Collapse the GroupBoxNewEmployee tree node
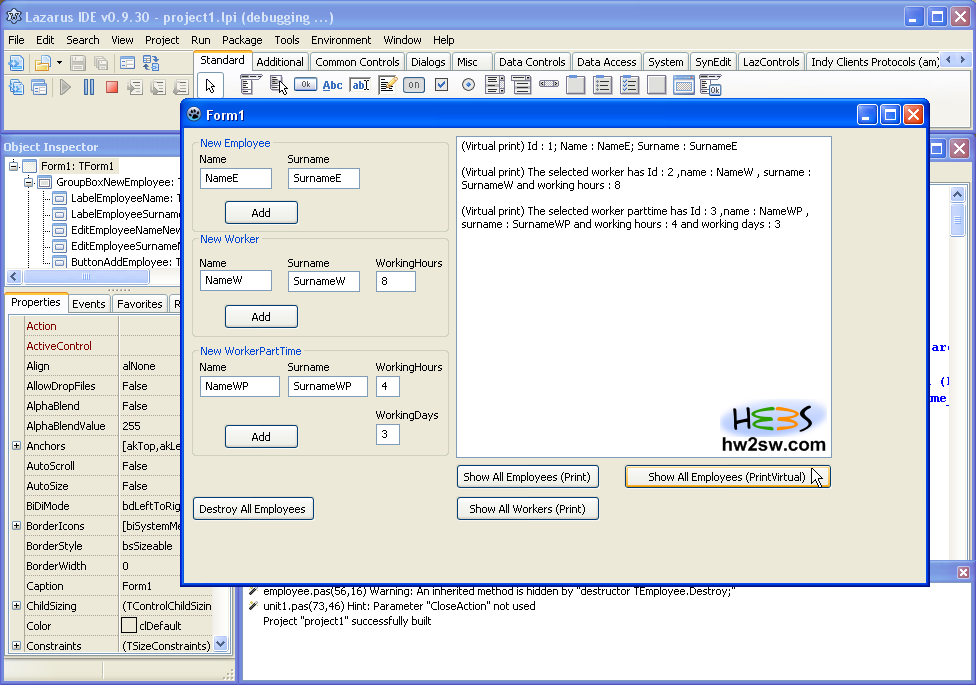Screen dimensions: 976x685 click(29, 182)
